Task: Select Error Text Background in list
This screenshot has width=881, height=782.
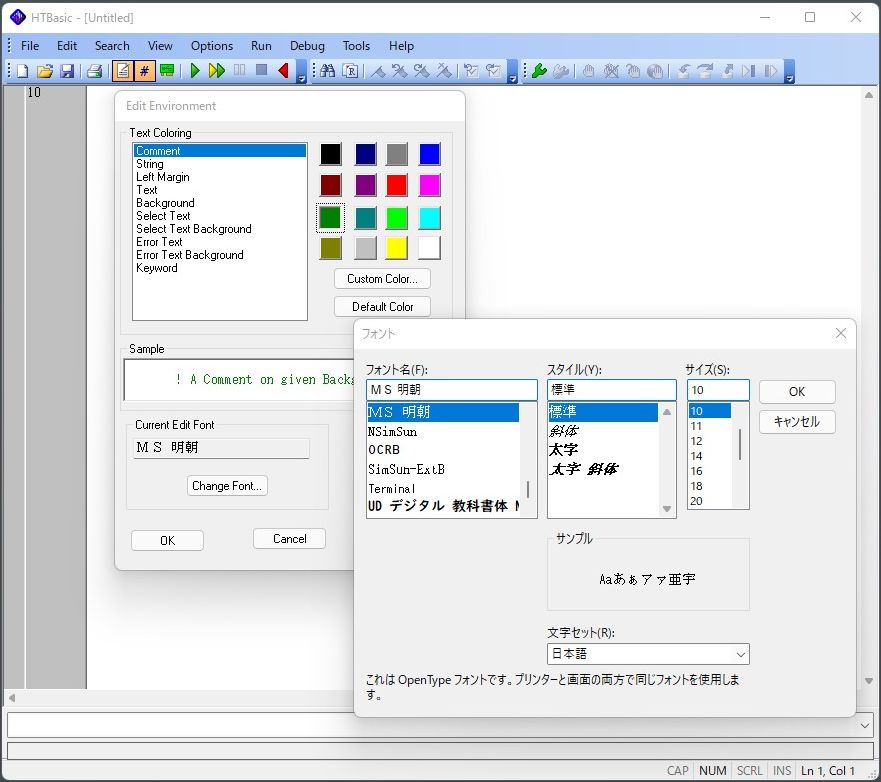Action: pyautogui.click(x=220, y=255)
